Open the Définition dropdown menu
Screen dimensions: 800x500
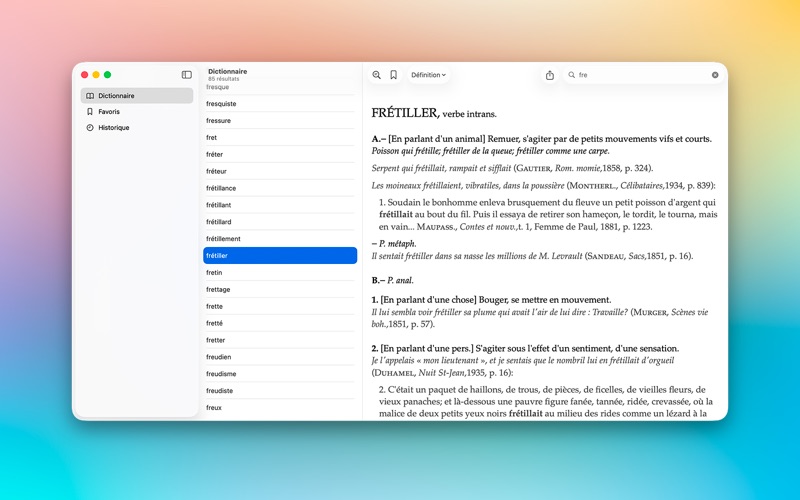pyautogui.click(x=429, y=75)
